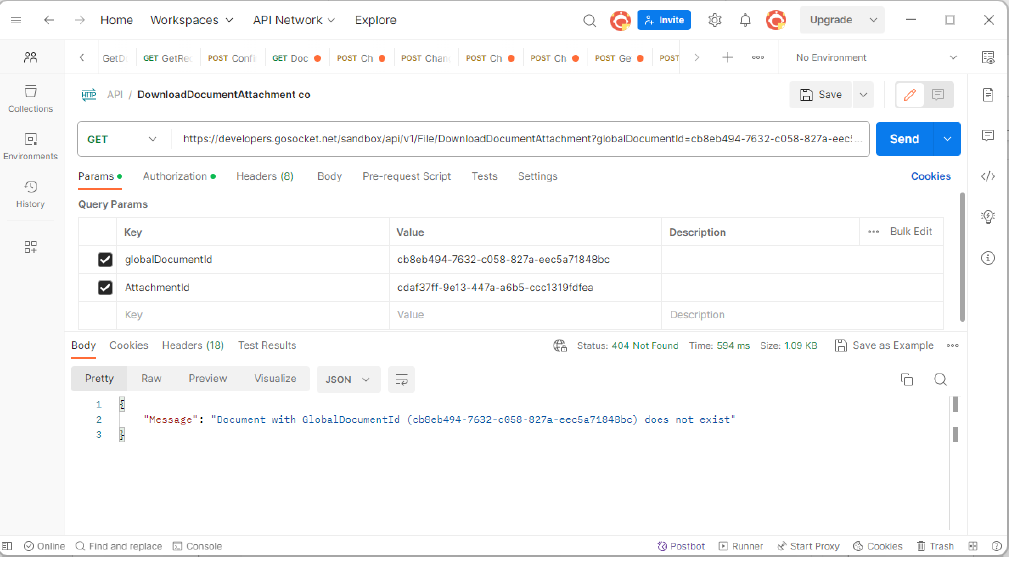
Task: Open the Tests tab
Action: coord(484,176)
